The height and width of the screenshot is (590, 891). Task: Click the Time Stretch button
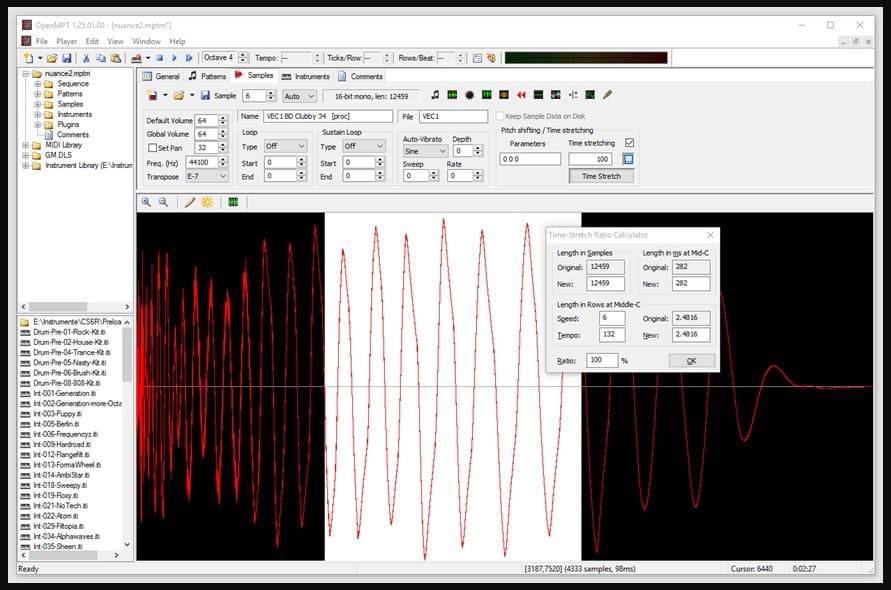(x=601, y=176)
